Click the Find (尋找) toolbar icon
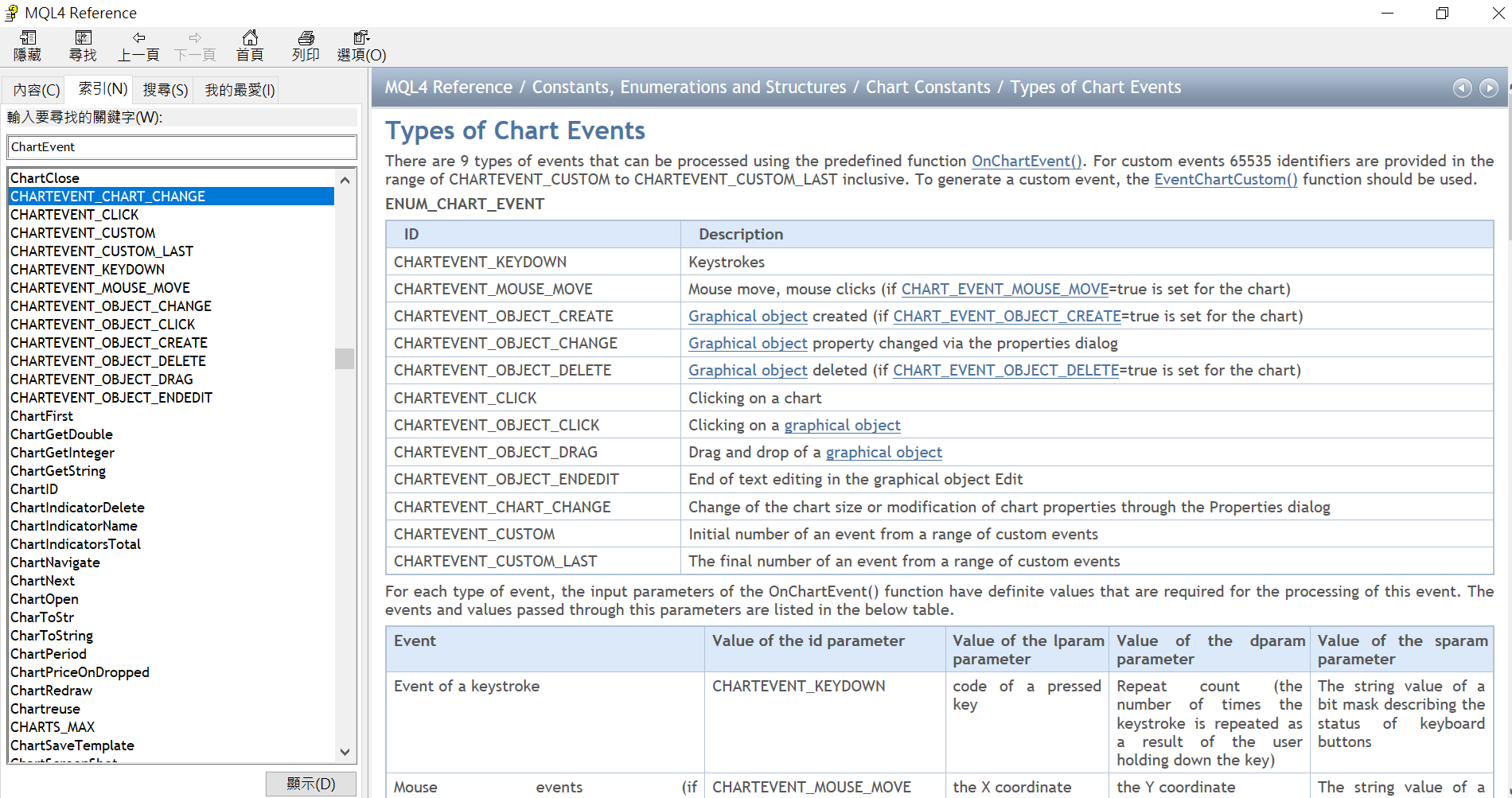 pyautogui.click(x=83, y=46)
